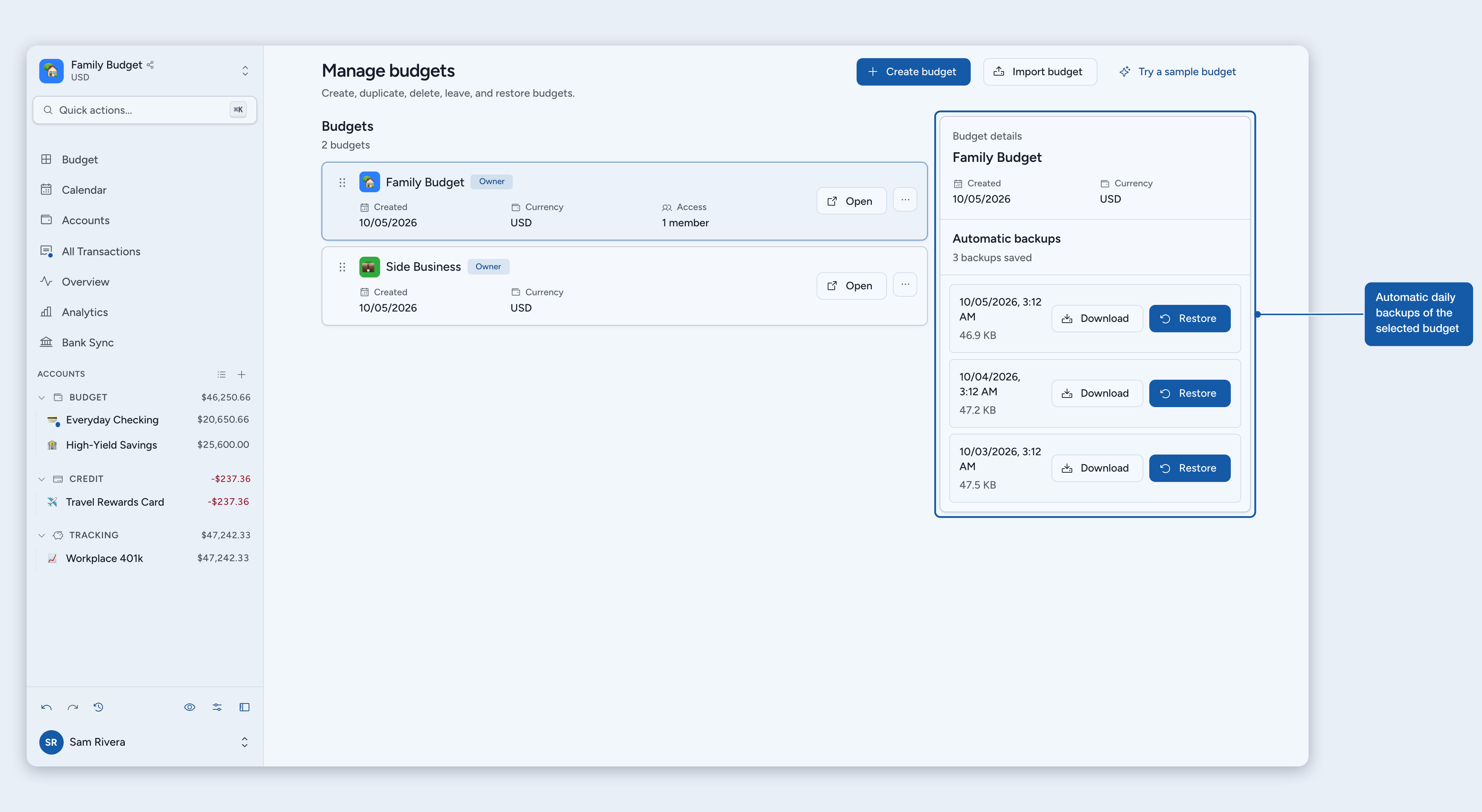Image resolution: width=1482 pixels, height=812 pixels.
Task: Toggle the eye visibility icon in sidebar footer
Action: tap(189, 707)
